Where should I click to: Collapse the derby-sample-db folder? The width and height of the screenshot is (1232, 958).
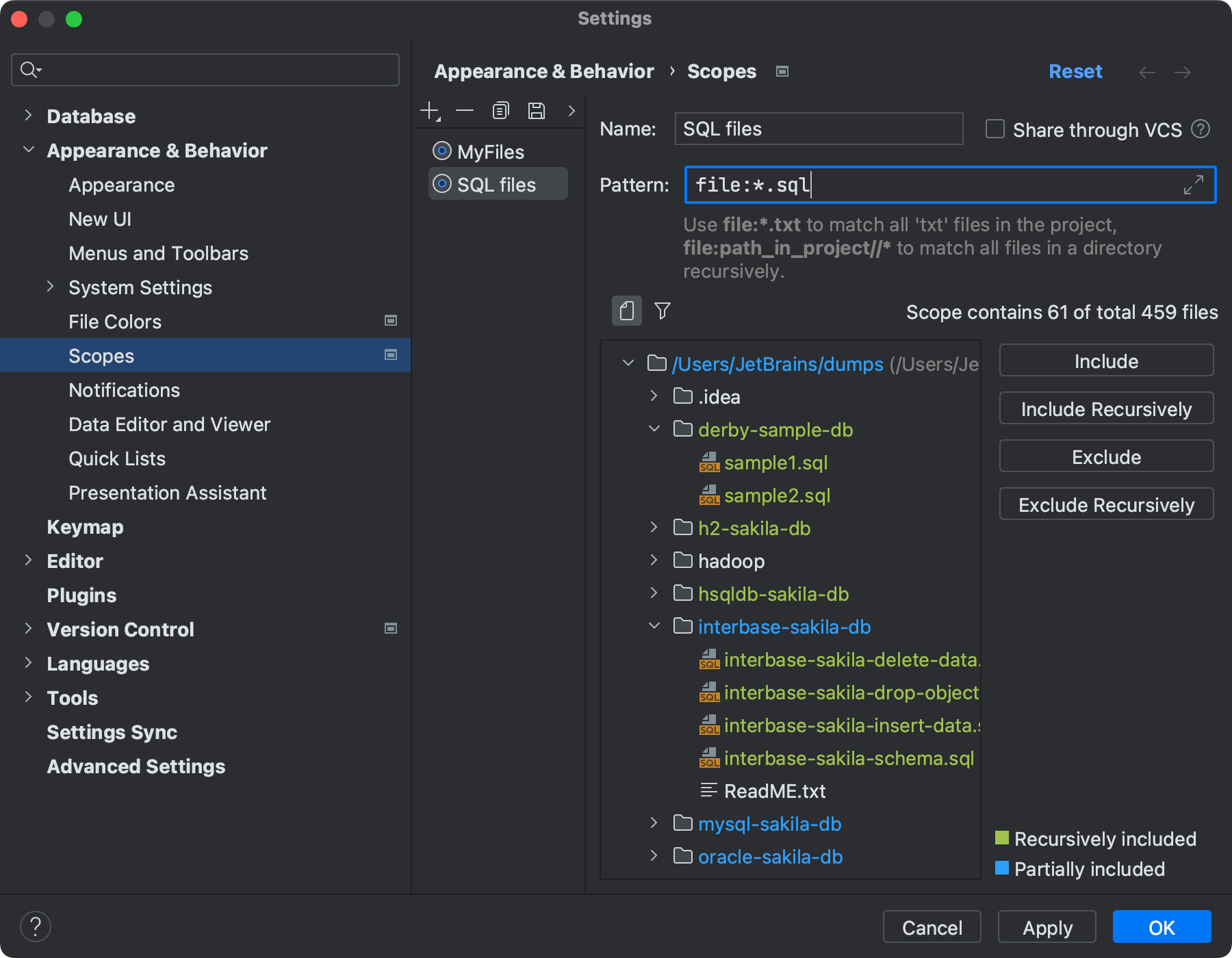[x=655, y=429]
